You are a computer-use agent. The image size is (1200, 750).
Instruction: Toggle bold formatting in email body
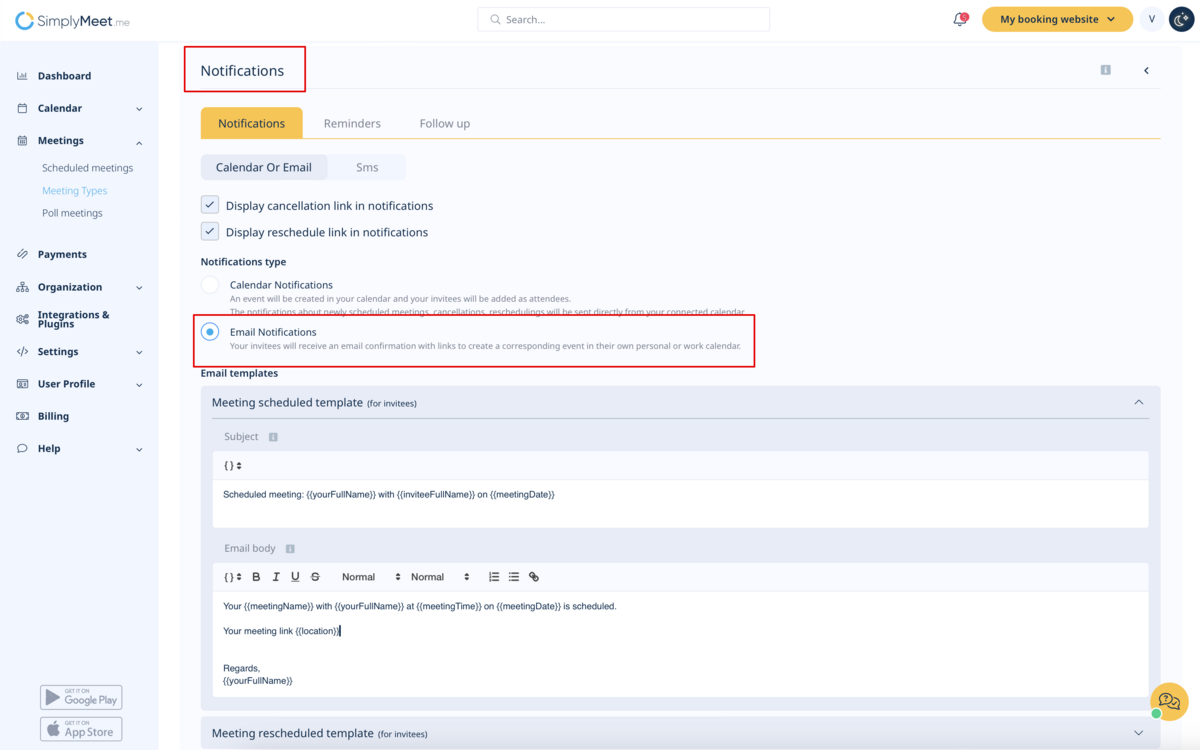pyautogui.click(x=256, y=577)
